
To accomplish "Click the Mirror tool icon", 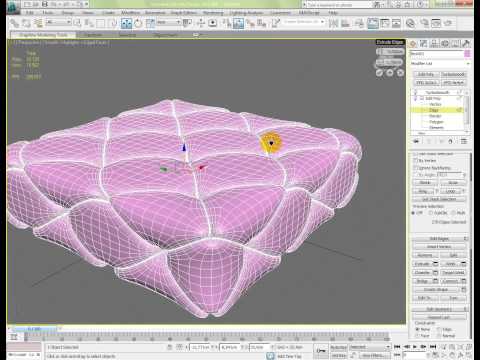I will tap(333, 23).
